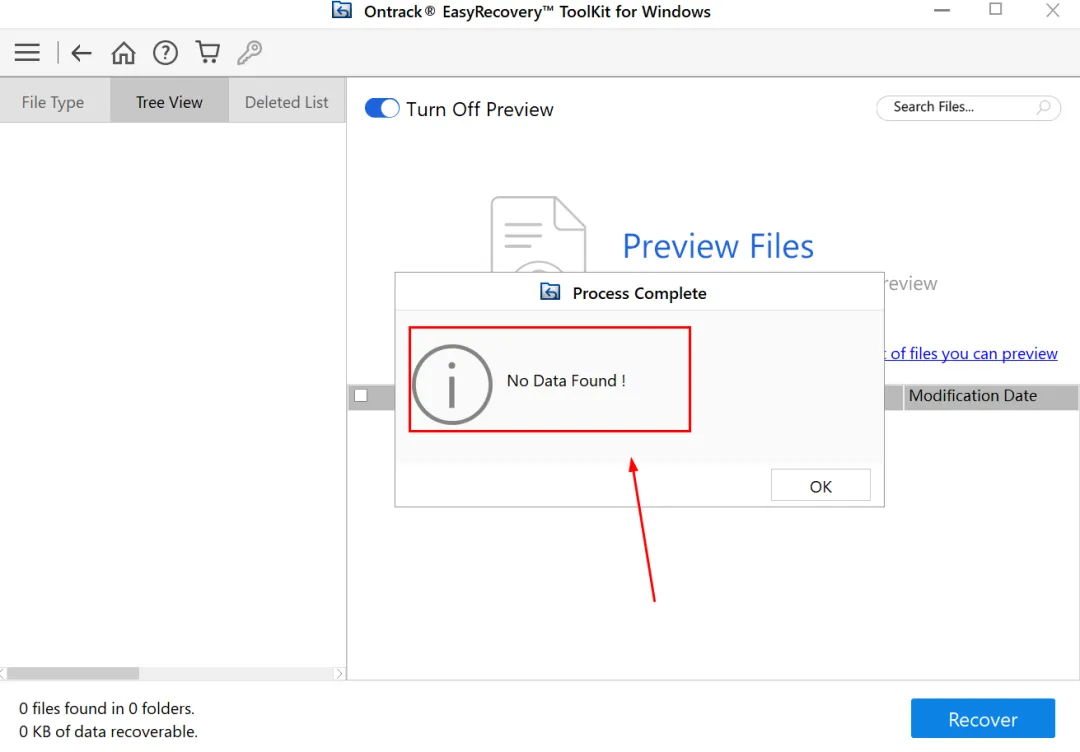Open the Help question mark icon
Screen dimensions: 1080x752
click(165, 52)
